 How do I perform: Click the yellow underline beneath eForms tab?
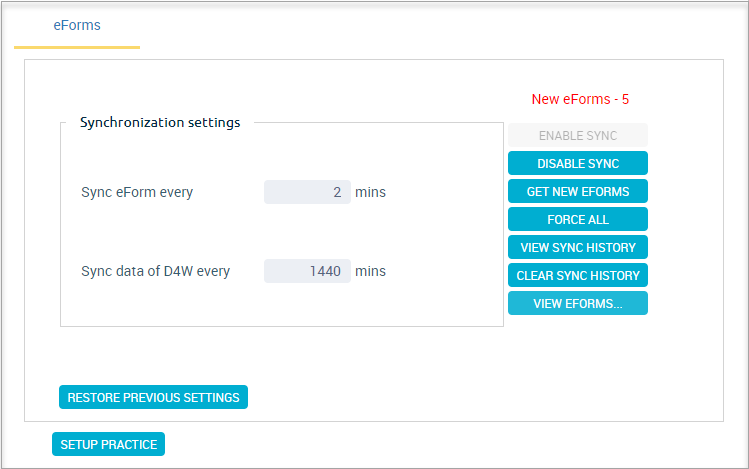(77, 47)
